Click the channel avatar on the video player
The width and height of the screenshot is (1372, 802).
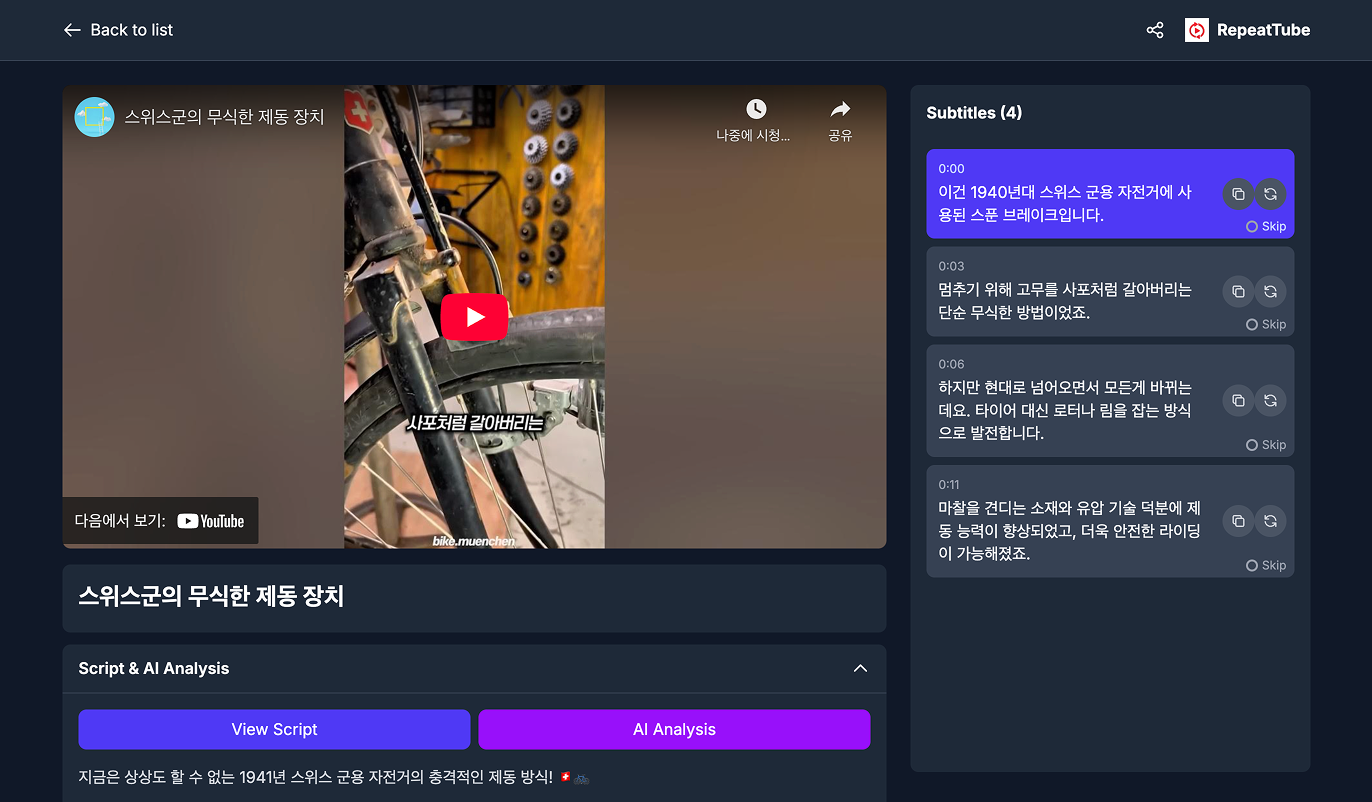coord(94,117)
